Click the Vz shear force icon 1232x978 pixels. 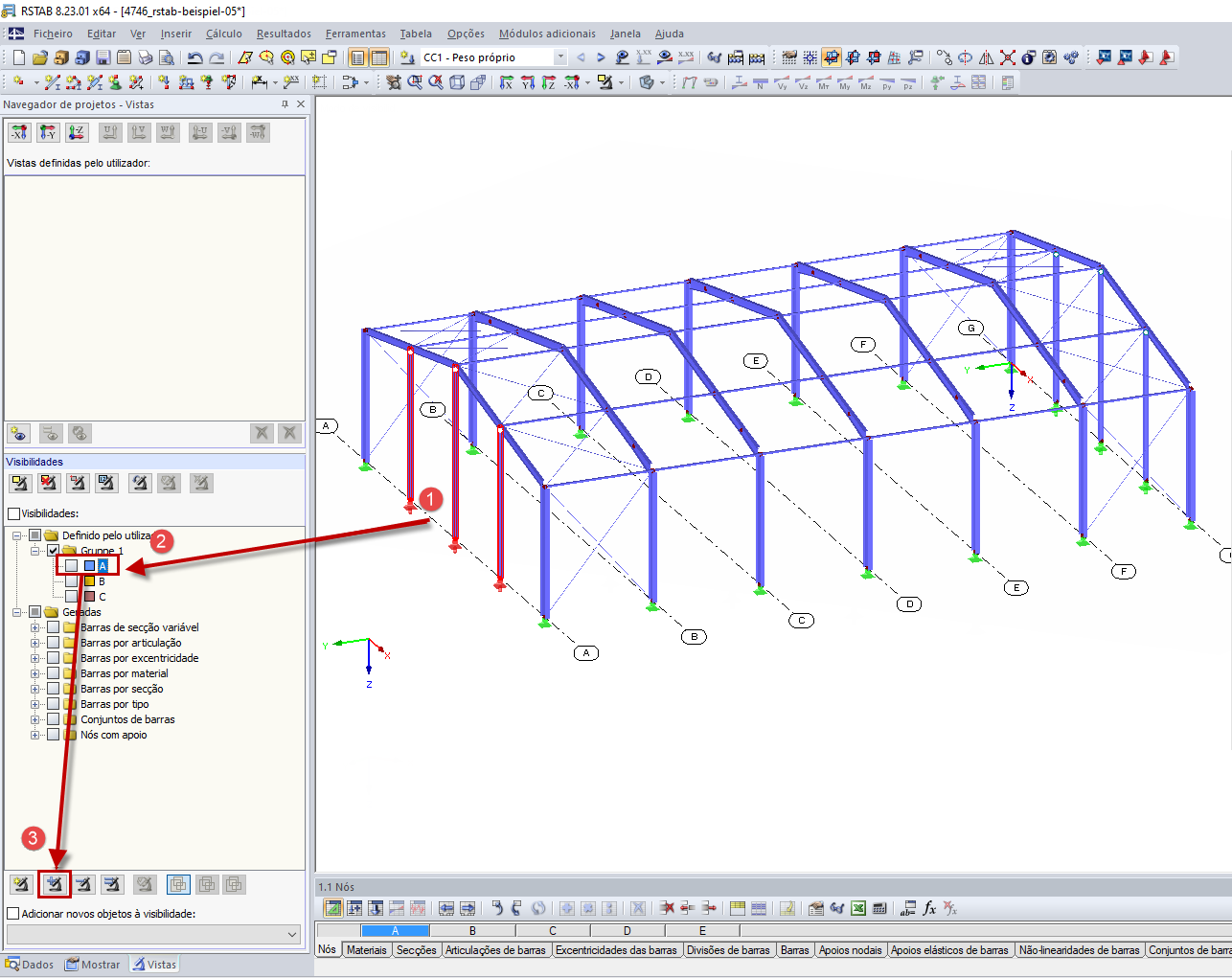pos(803,82)
